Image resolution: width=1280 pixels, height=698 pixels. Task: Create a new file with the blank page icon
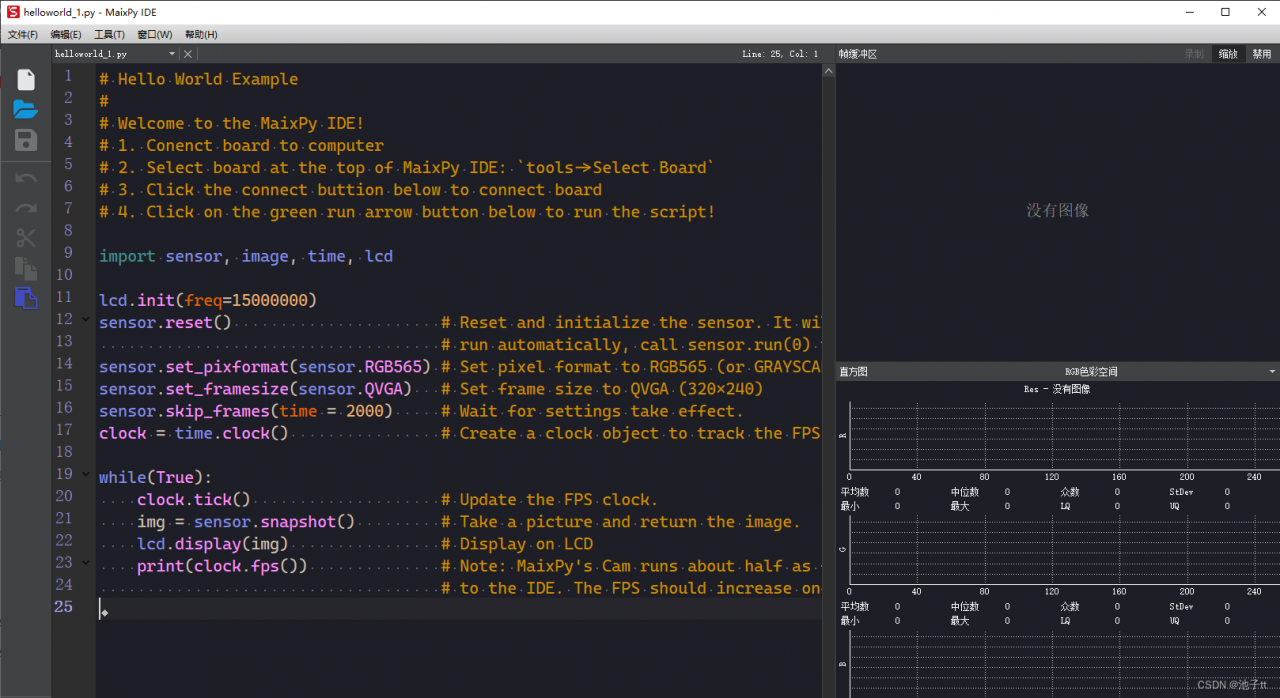[26, 80]
